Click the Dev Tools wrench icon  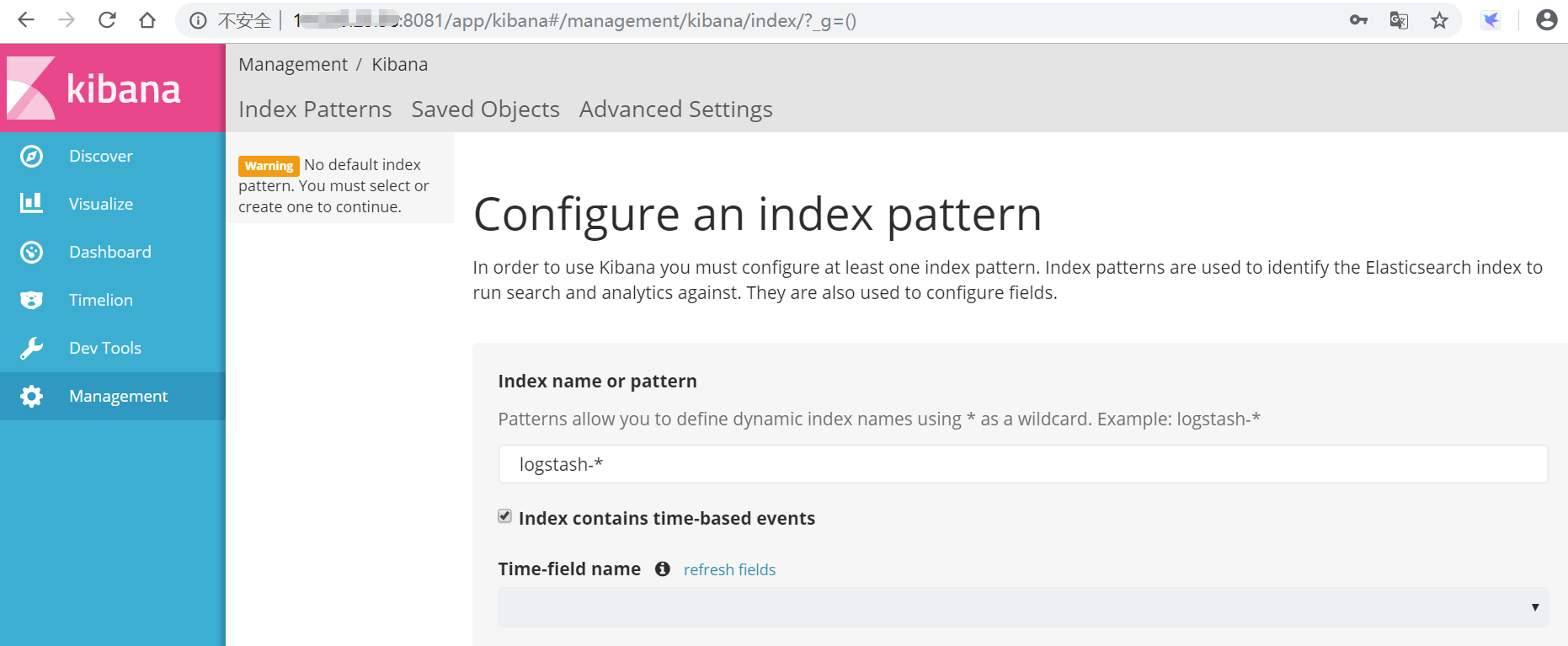[x=32, y=348]
